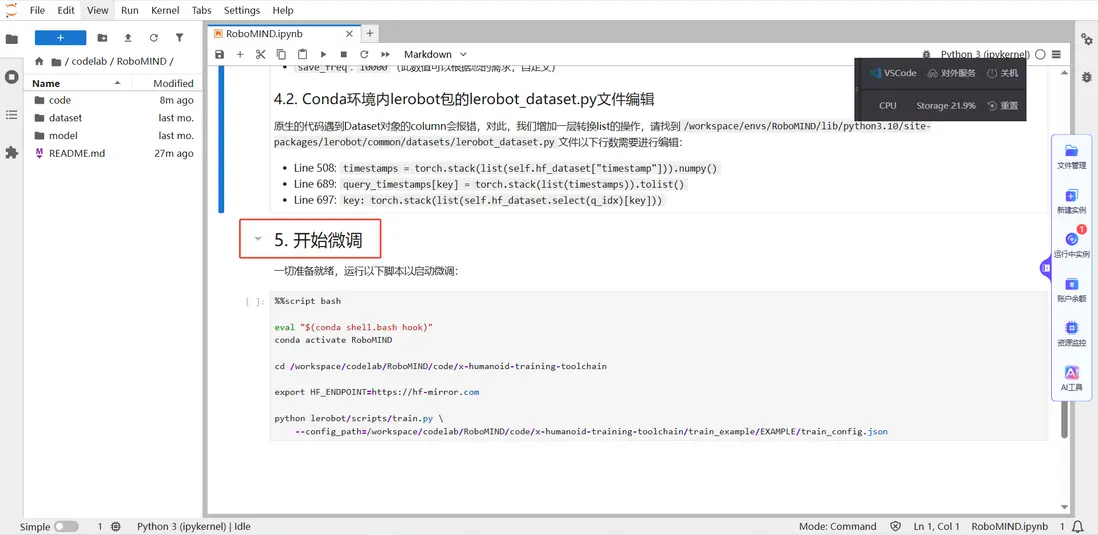Restart kernel and run all cells
The width and height of the screenshot is (1098, 535).
(385, 55)
